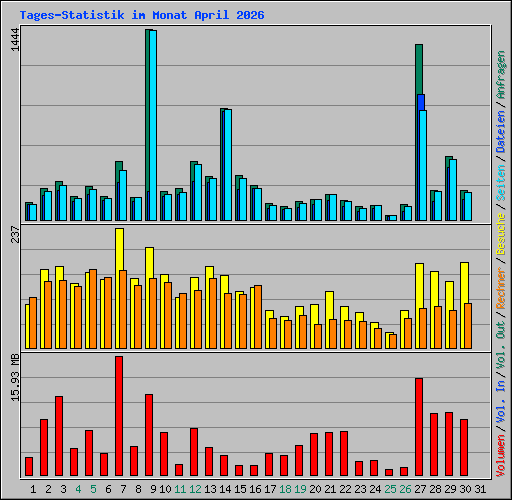The height and width of the screenshot is (500, 512).
Task: Click day label 27 on x-axis
Action: (420, 489)
